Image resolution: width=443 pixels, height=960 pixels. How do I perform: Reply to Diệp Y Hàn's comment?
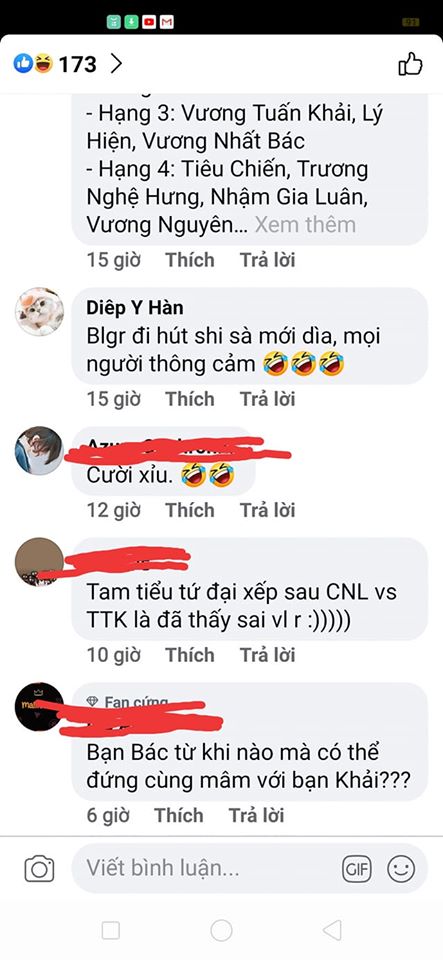click(267, 399)
